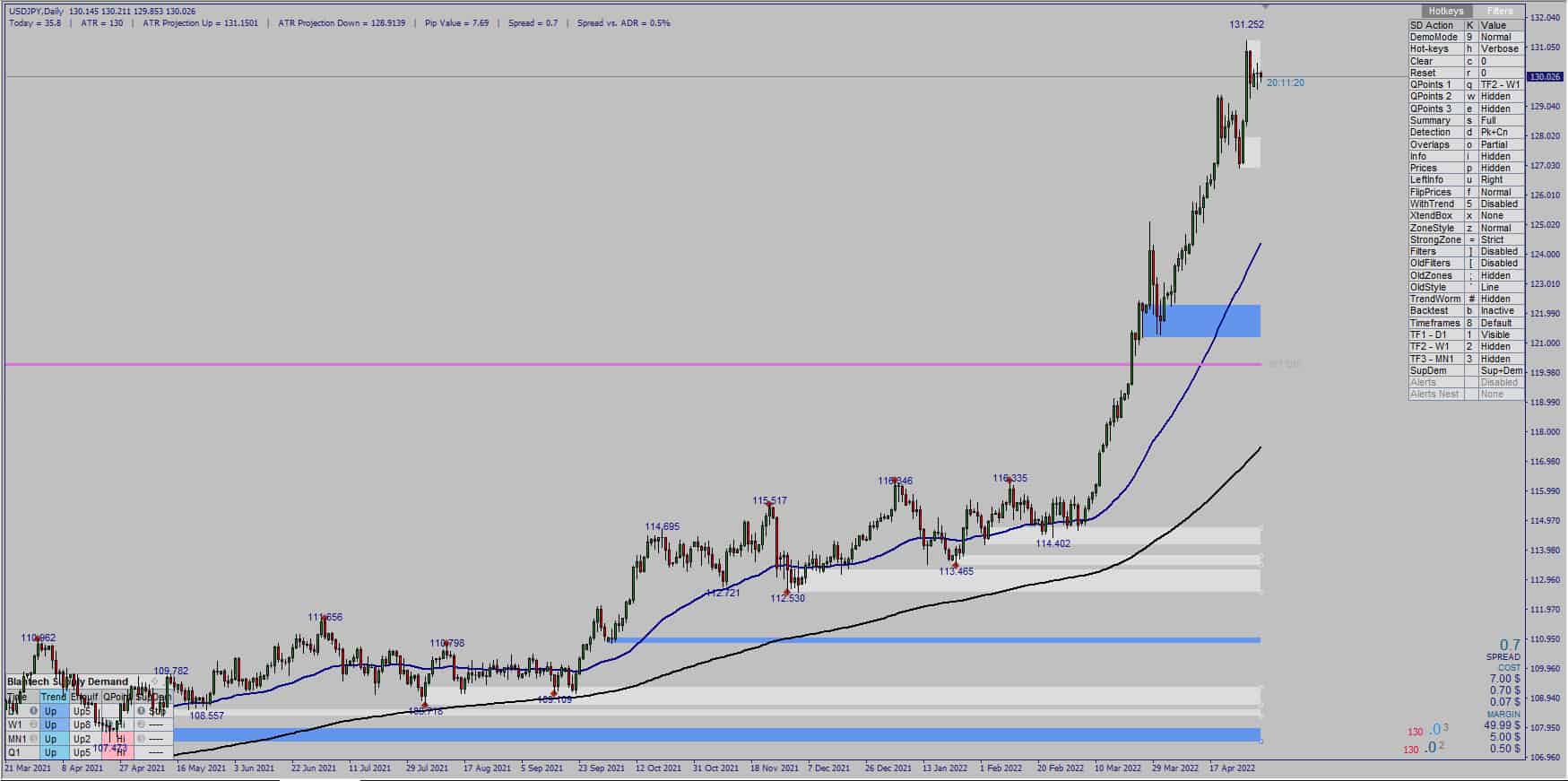Click the Timeframes 'Default' value

tap(1501, 323)
